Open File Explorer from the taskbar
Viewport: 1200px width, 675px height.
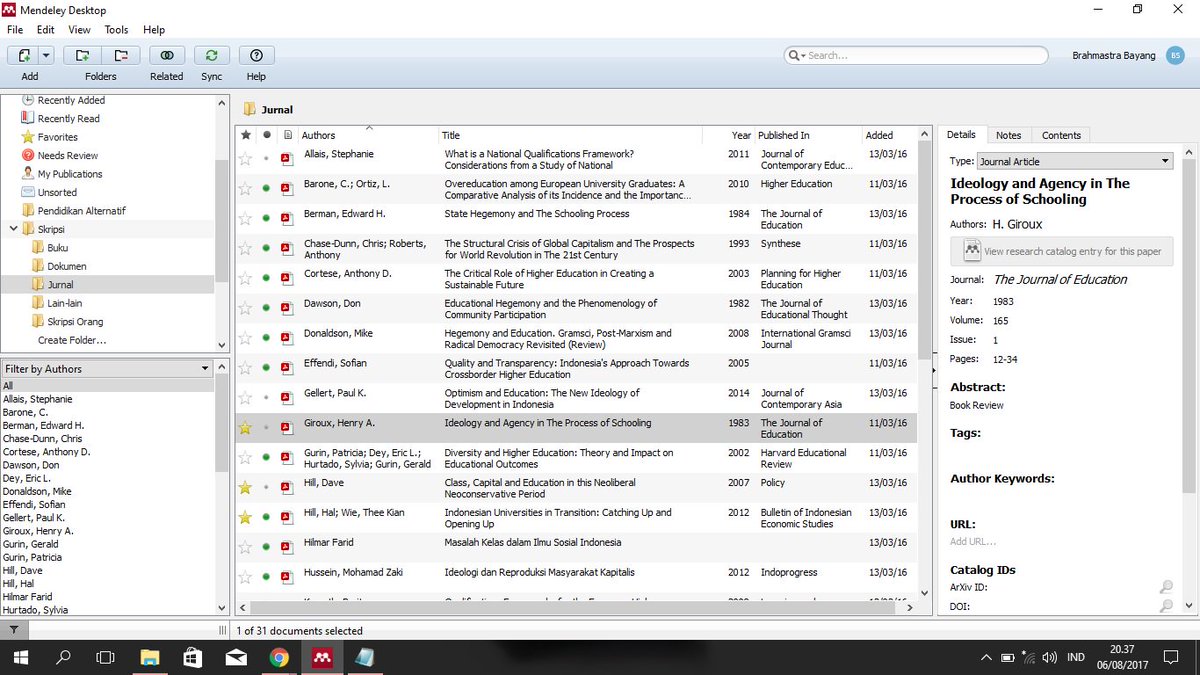point(150,657)
